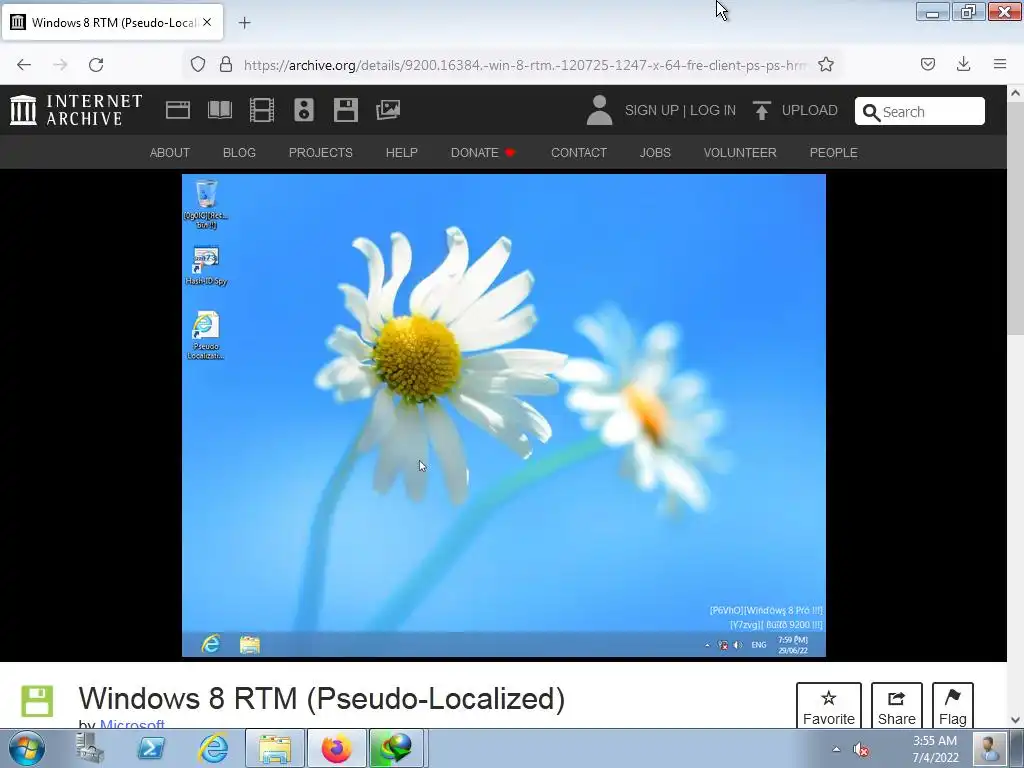Go to the Internet Archive home logo

(76, 110)
